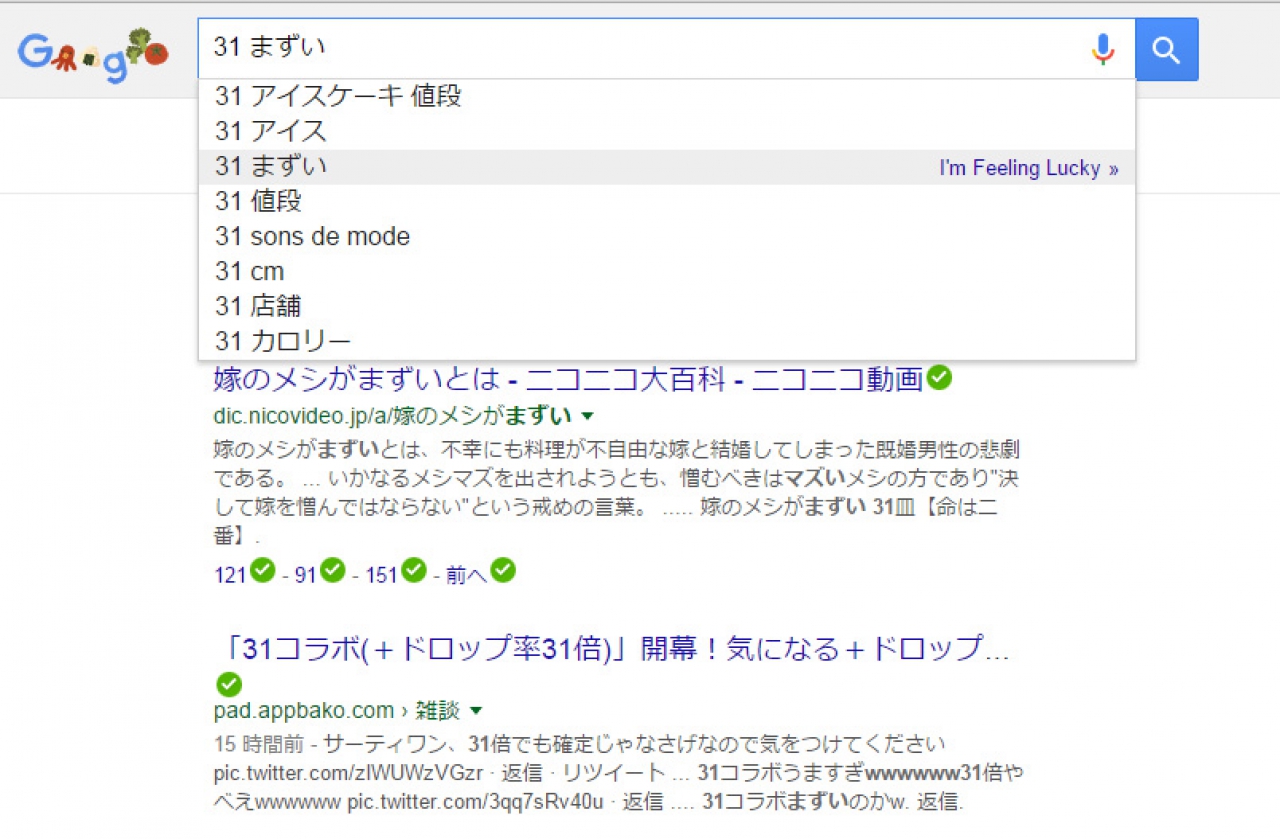The height and width of the screenshot is (839, 1280).
Task: Select suggestion 31 カロリー
Action: tap(667, 341)
